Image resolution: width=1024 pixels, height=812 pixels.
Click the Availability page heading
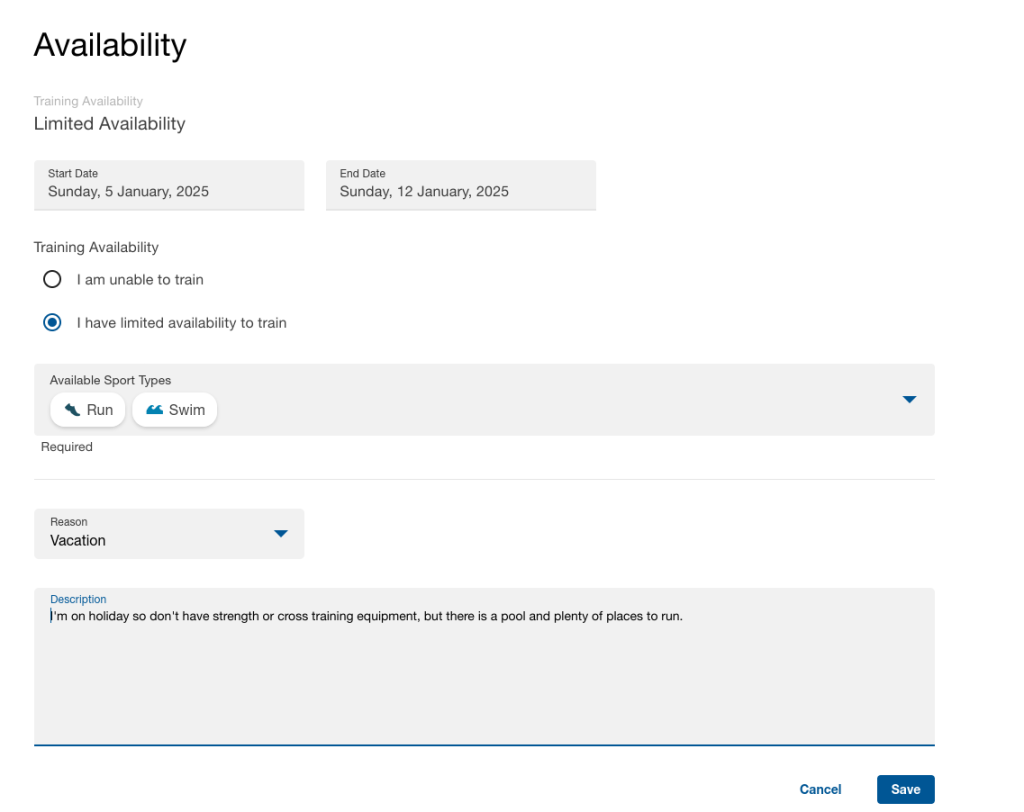110,45
